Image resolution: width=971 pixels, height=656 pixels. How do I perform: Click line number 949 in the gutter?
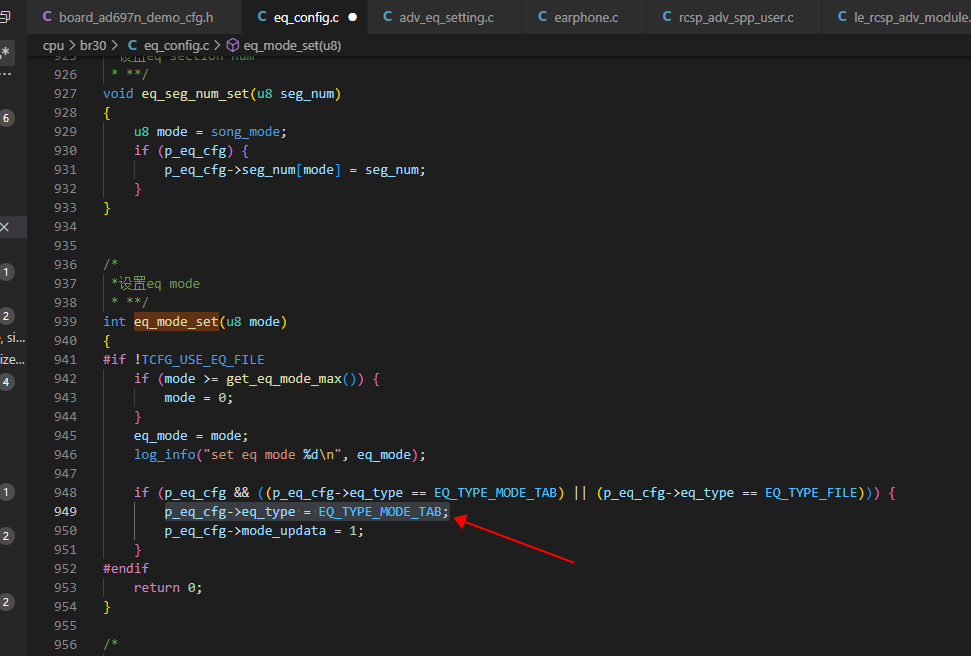(x=65, y=512)
